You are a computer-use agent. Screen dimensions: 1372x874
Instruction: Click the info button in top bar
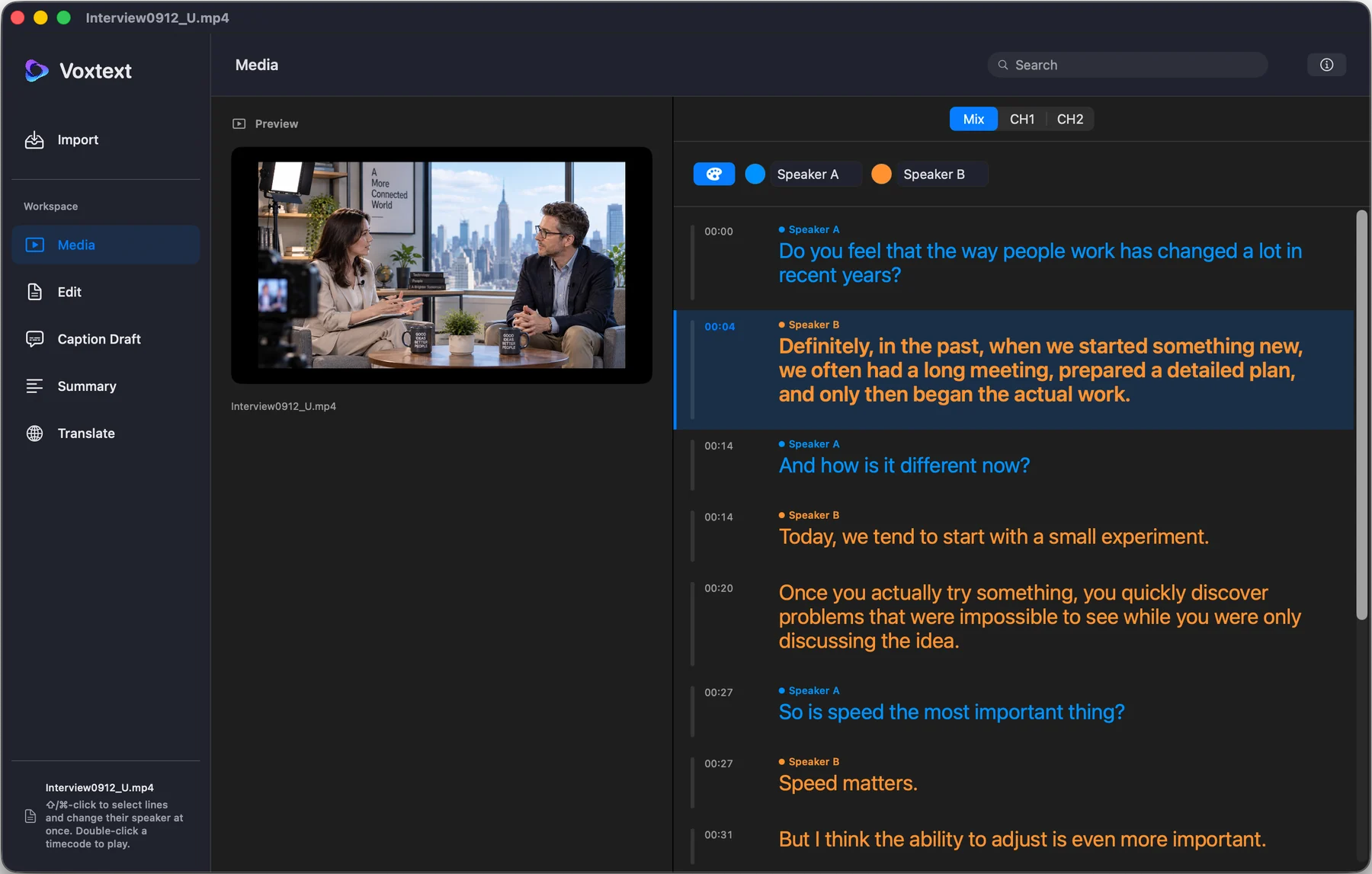[1326, 65]
